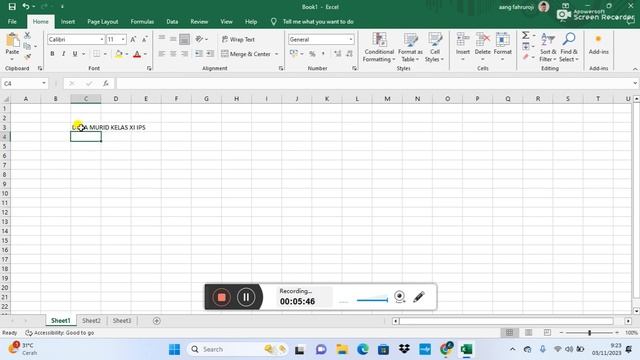The image size is (640, 360).
Task: Toggle Bottom Align
Action: (x=184, y=39)
